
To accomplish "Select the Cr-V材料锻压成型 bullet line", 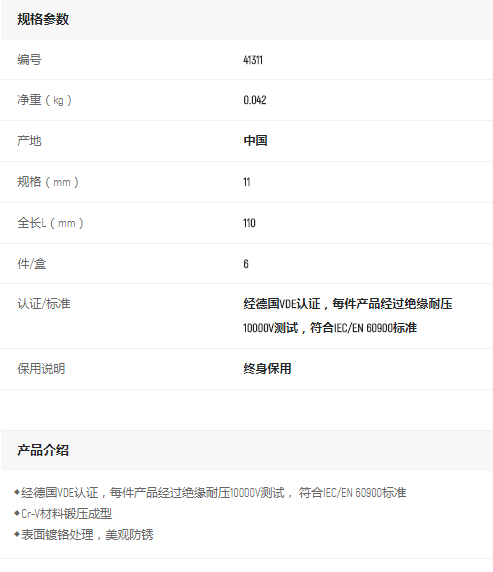I will tap(63, 514).
